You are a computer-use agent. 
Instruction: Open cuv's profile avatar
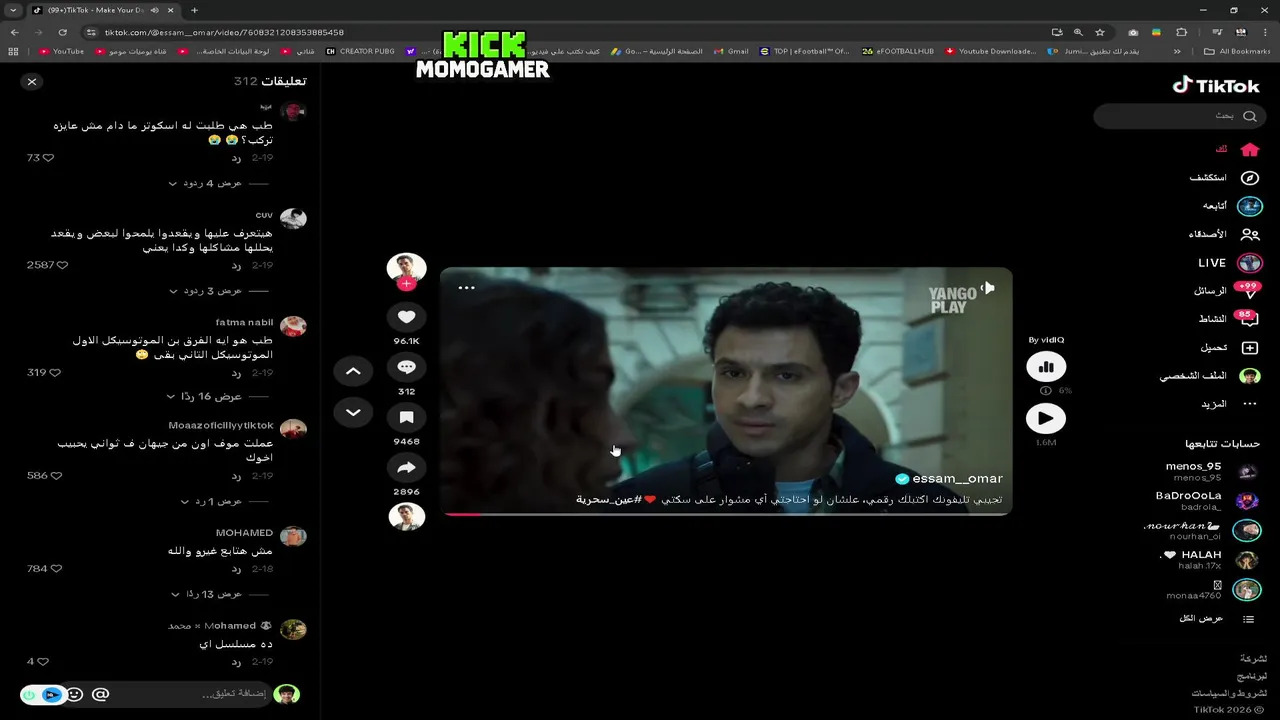pyautogui.click(x=293, y=219)
